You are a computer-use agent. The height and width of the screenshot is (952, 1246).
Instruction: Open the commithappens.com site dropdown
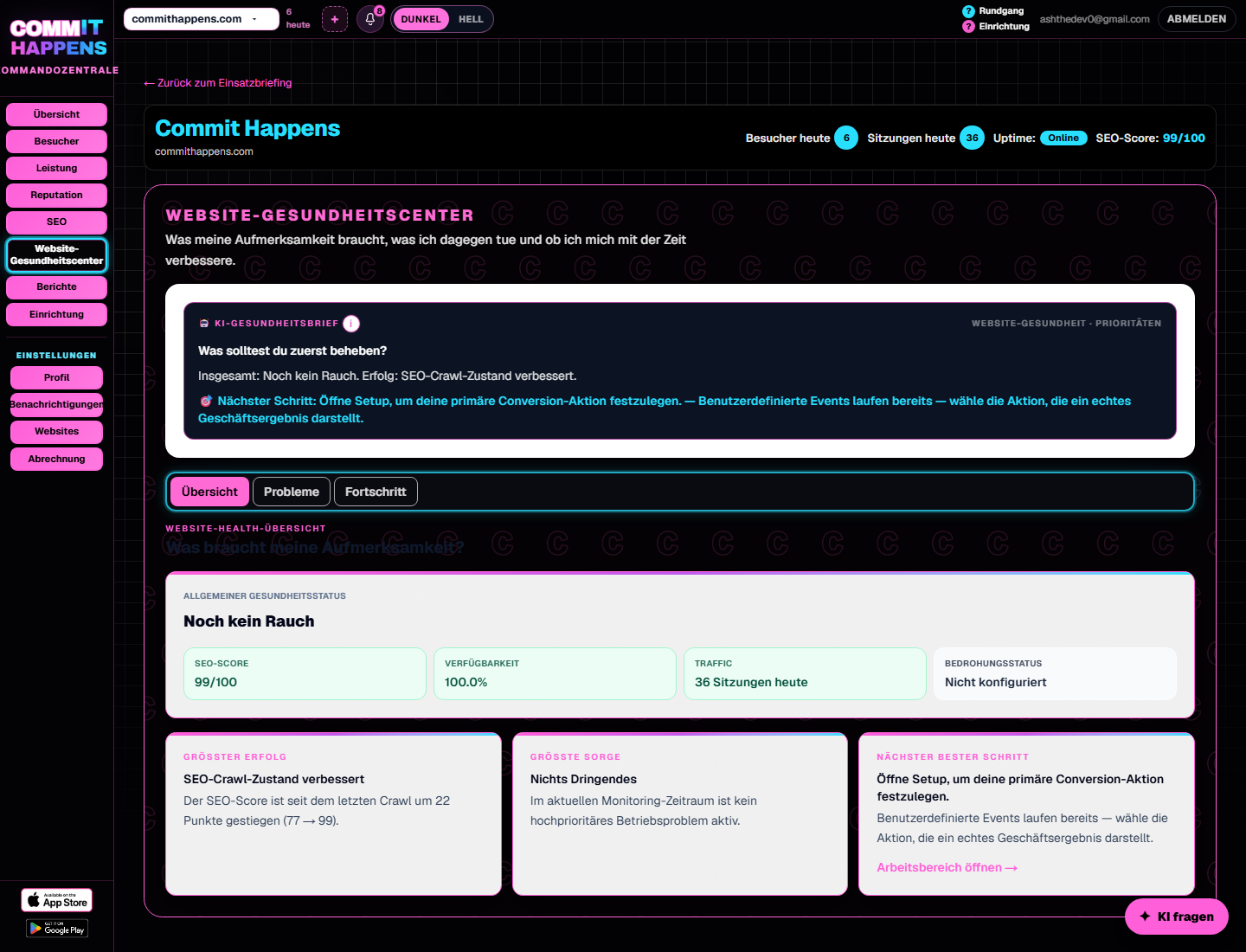point(202,19)
